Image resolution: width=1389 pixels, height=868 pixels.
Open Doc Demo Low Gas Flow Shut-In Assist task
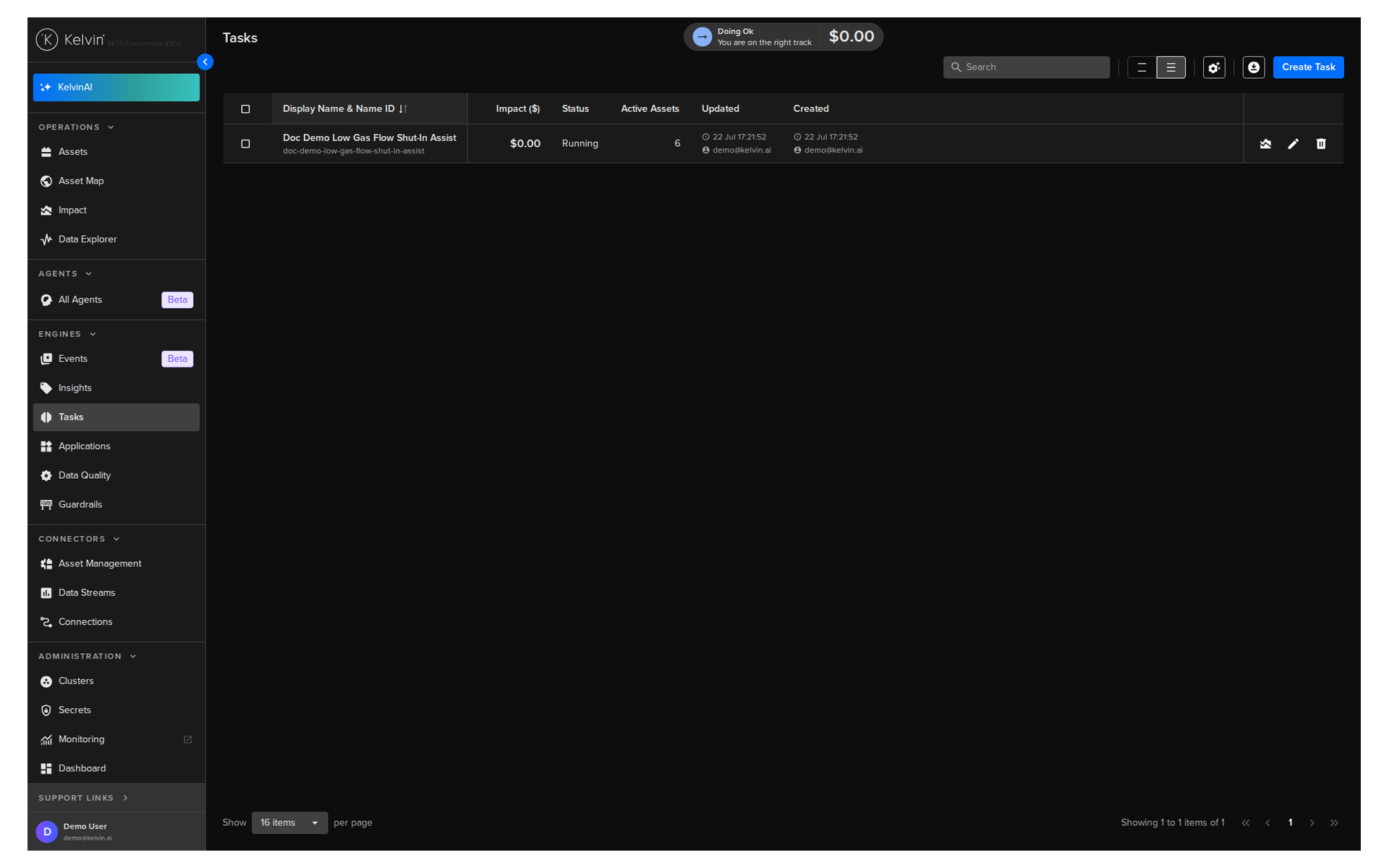tap(369, 137)
